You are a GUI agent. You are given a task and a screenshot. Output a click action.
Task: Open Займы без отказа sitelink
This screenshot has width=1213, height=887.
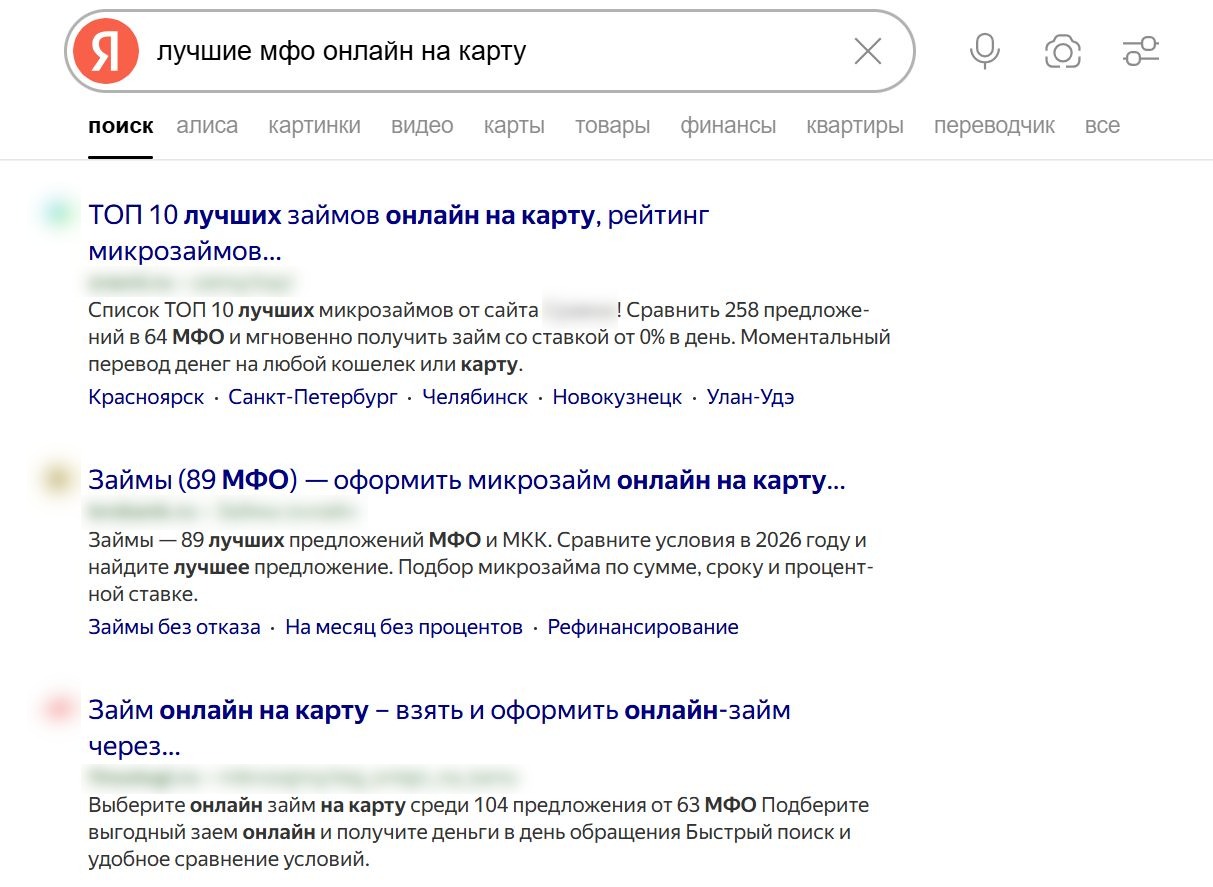click(174, 627)
